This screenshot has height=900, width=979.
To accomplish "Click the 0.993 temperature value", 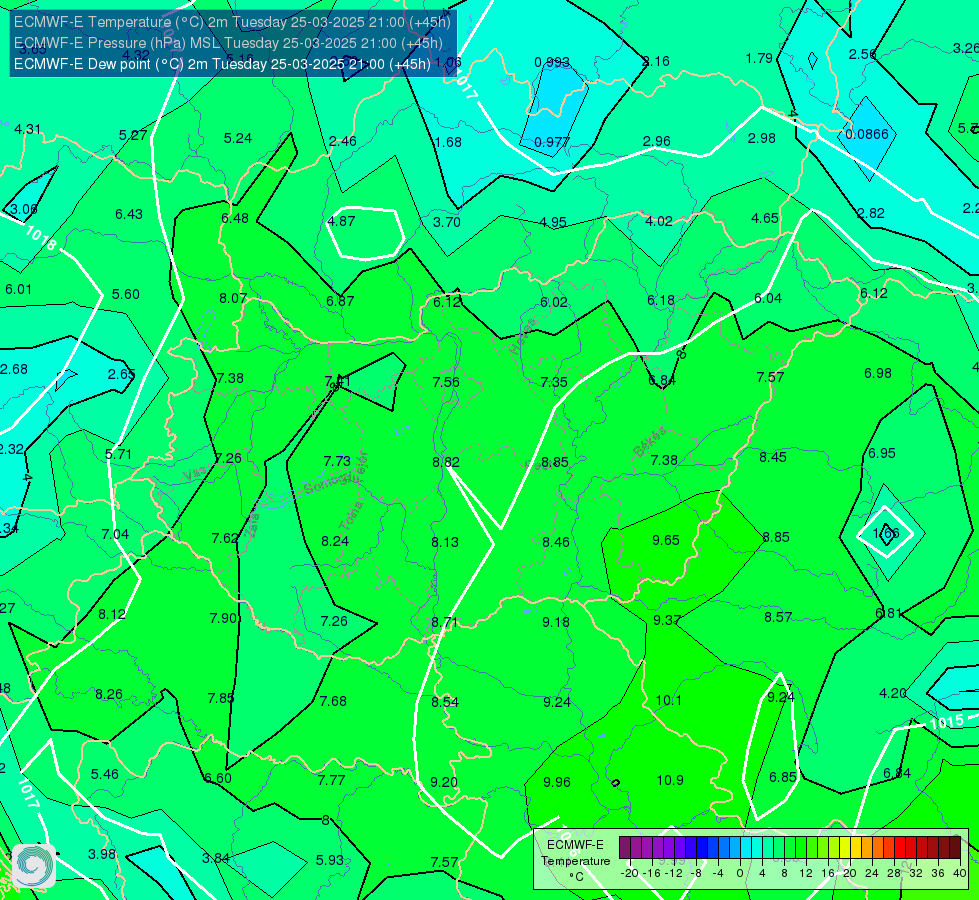I will click(x=552, y=62).
